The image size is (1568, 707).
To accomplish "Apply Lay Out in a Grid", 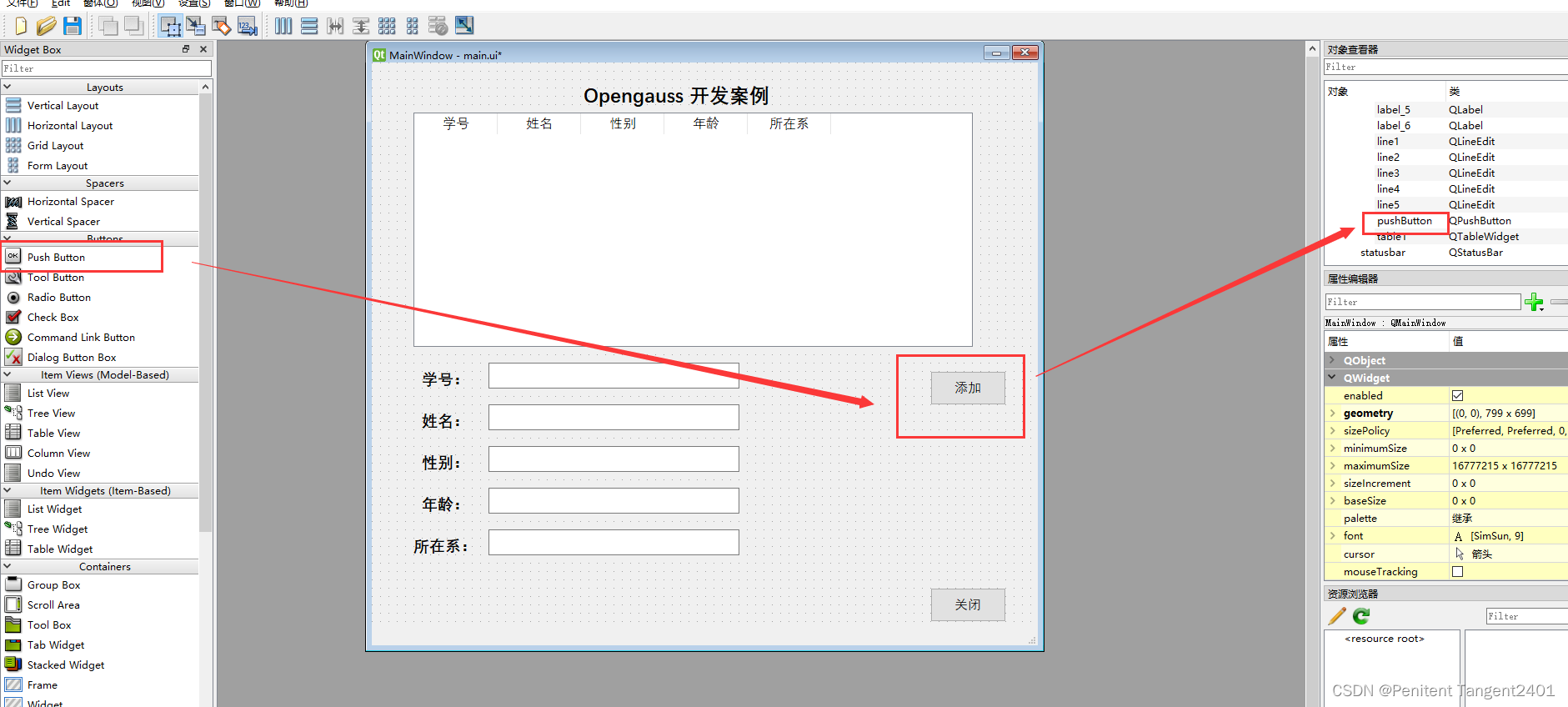I will click(x=387, y=26).
